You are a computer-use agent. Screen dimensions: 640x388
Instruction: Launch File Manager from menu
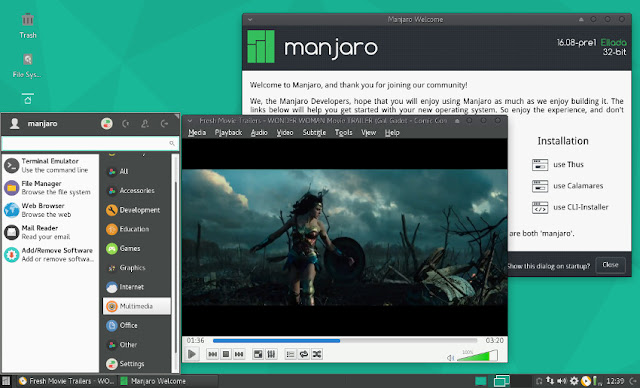coord(50,188)
